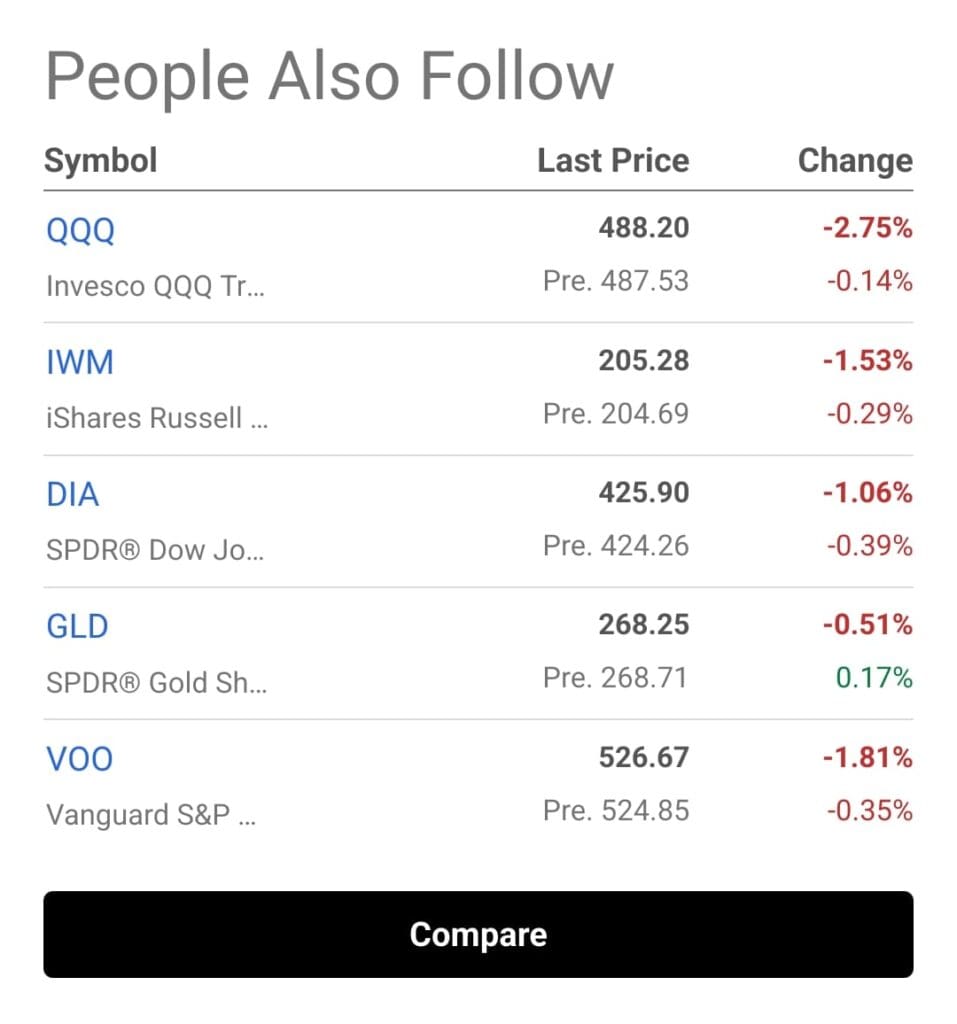Select the SPDR Gold Shares fund name
The width and height of the screenshot is (957, 1024).
pos(156,683)
